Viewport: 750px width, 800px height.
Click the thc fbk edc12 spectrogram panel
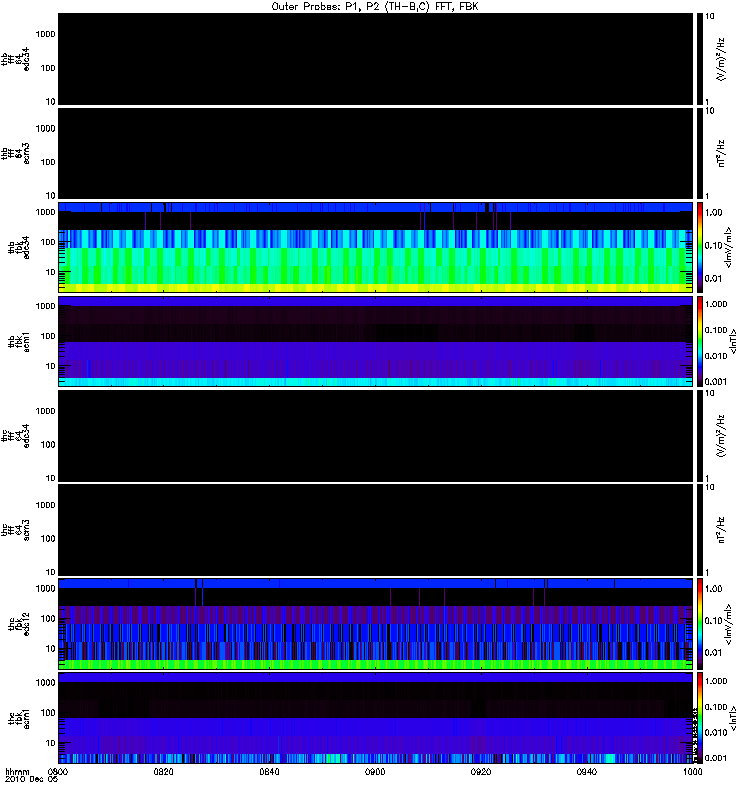(x=376, y=624)
